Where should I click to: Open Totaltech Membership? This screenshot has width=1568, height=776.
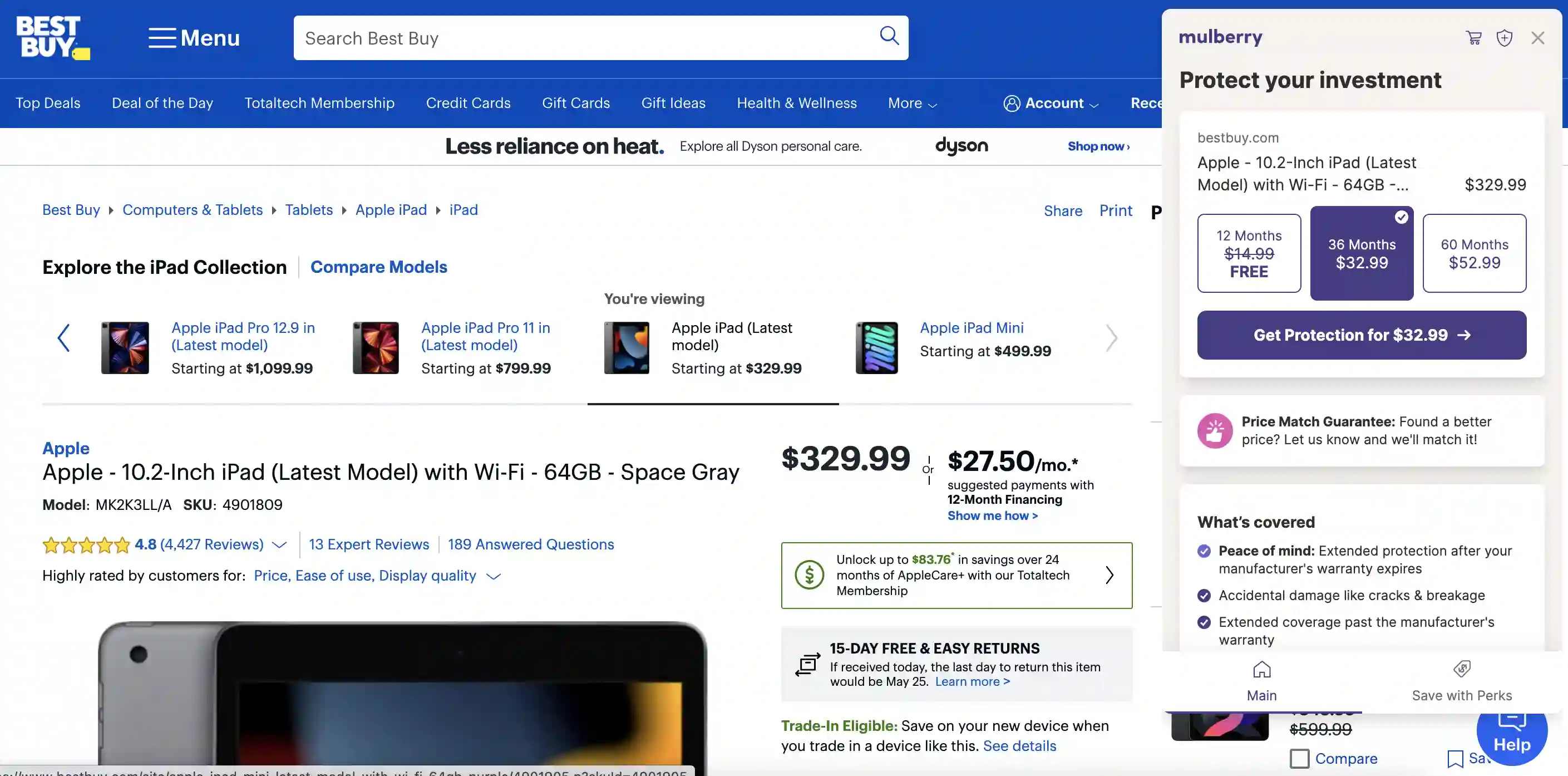click(319, 103)
